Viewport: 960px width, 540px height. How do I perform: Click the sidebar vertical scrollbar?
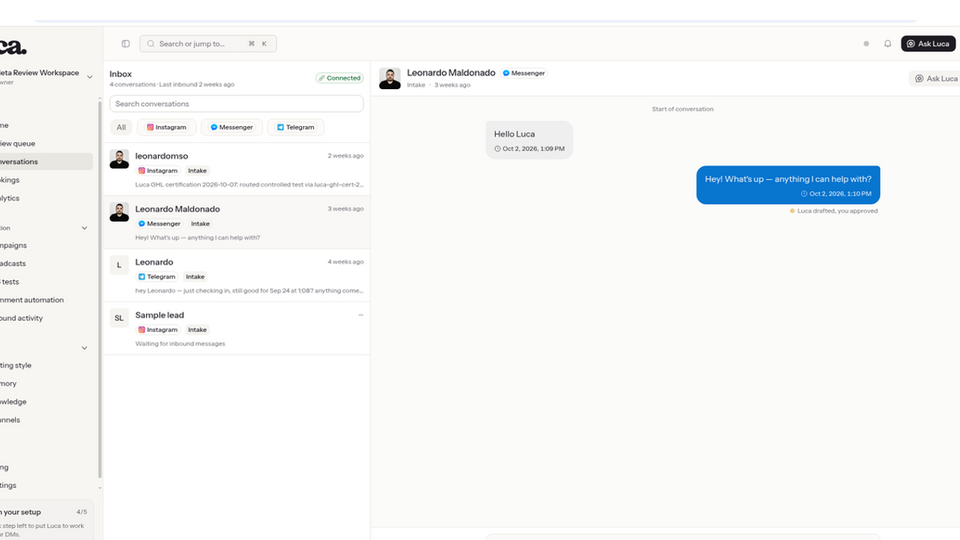point(100,289)
